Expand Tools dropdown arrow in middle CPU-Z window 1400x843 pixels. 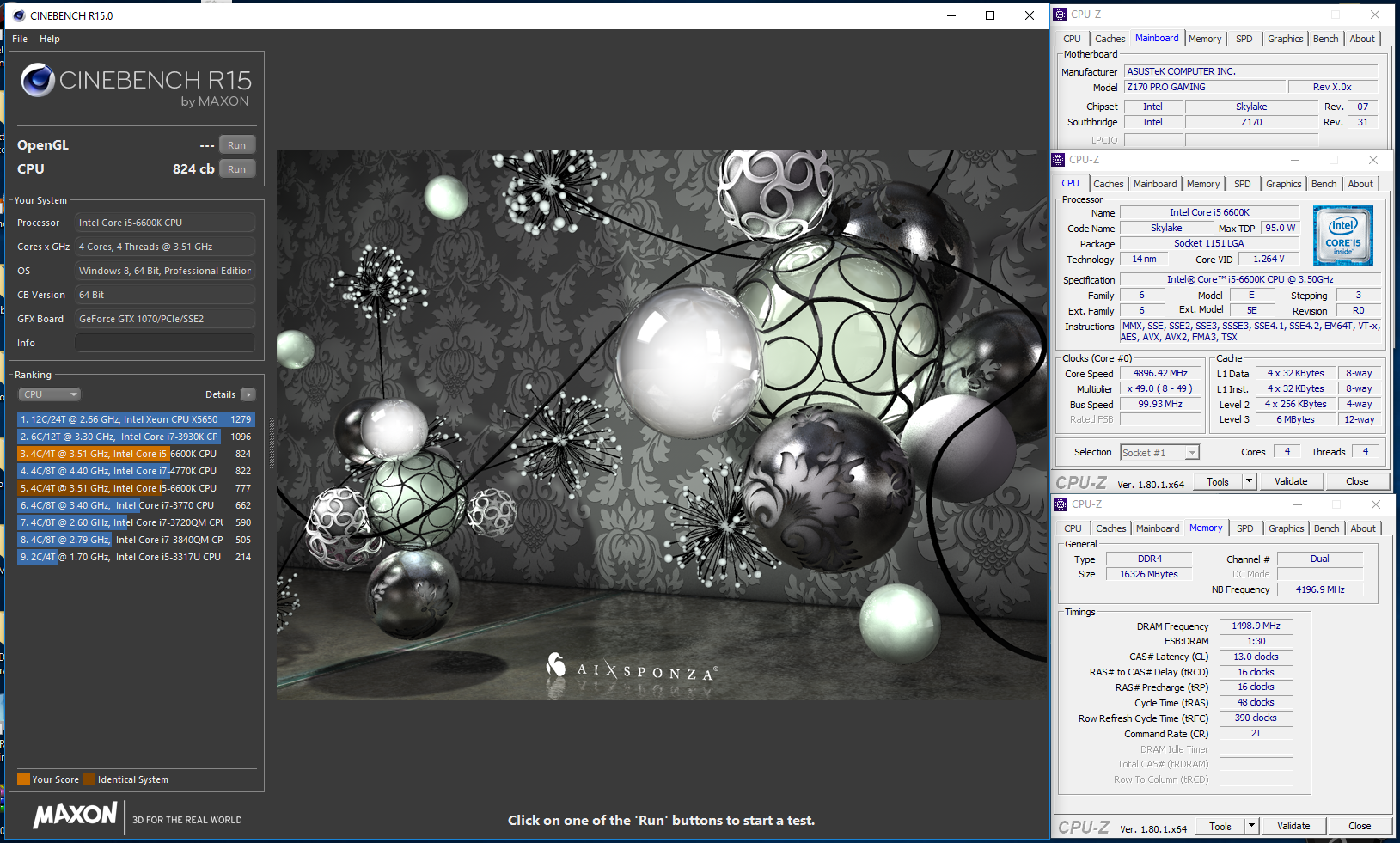coord(1249,481)
